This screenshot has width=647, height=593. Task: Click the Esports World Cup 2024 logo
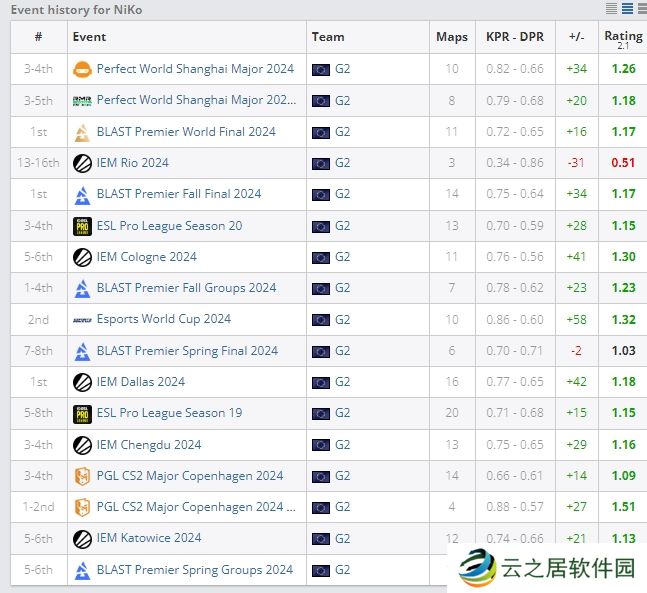tap(82, 319)
